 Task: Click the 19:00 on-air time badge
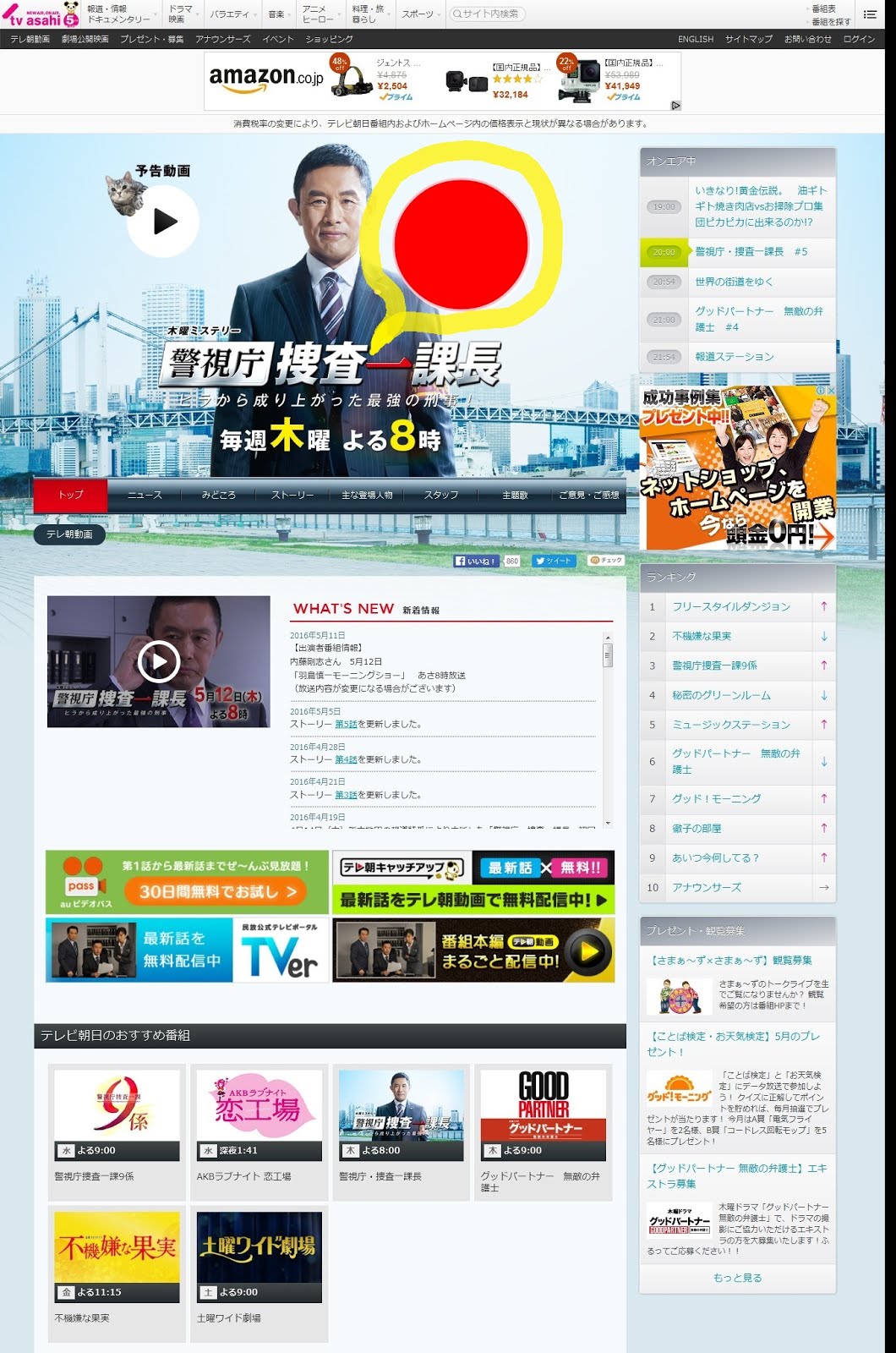[664, 206]
